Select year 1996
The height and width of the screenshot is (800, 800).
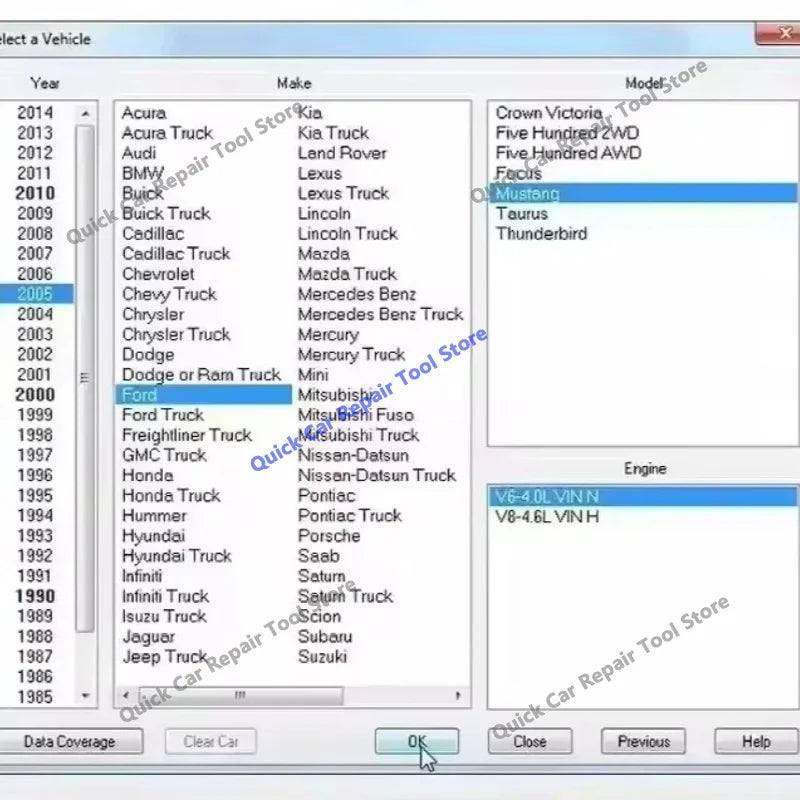coord(35,475)
